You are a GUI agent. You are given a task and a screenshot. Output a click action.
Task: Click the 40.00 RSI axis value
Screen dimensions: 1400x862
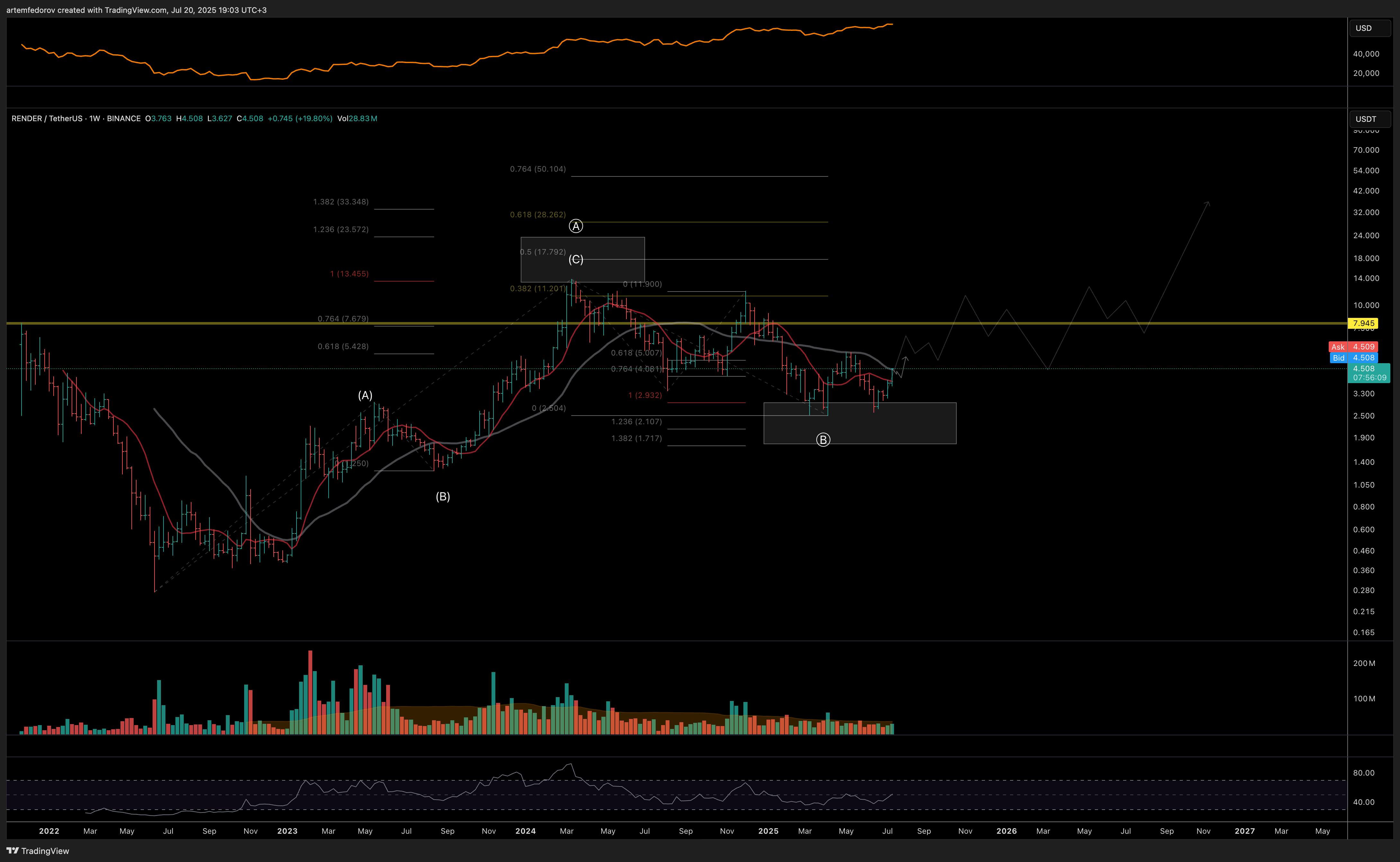click(1364, 802)
